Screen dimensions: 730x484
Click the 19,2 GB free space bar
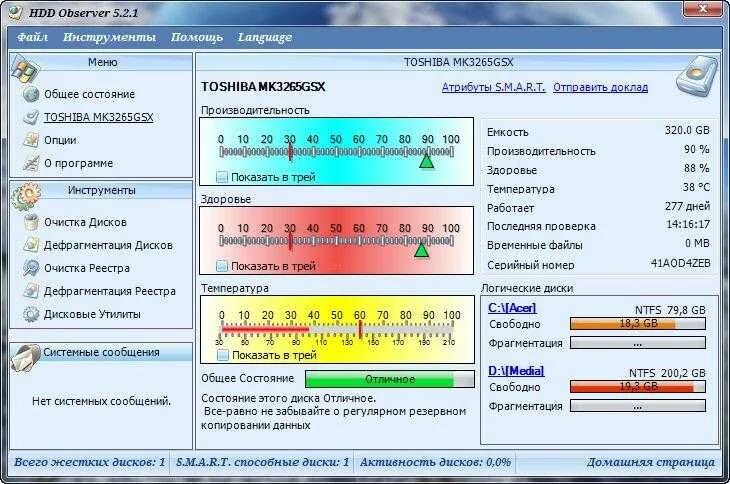(x=638, y=386)
